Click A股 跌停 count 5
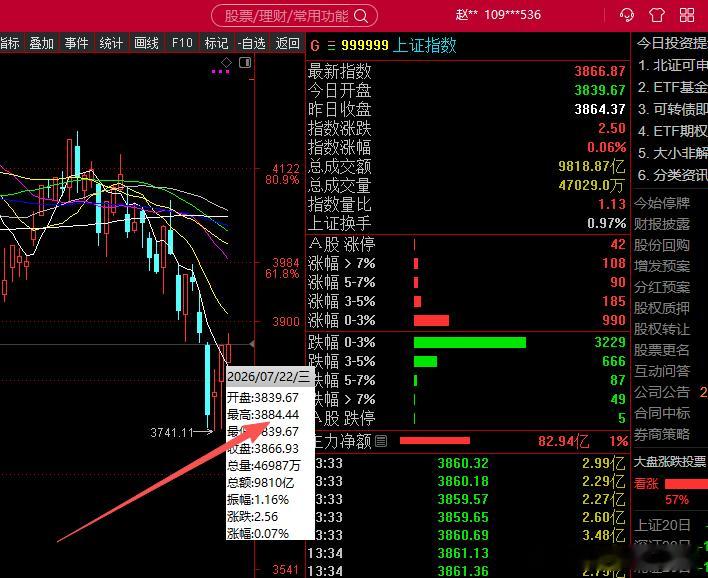The width and height of the screenshot is (708, 578). [x=621, y=418]
